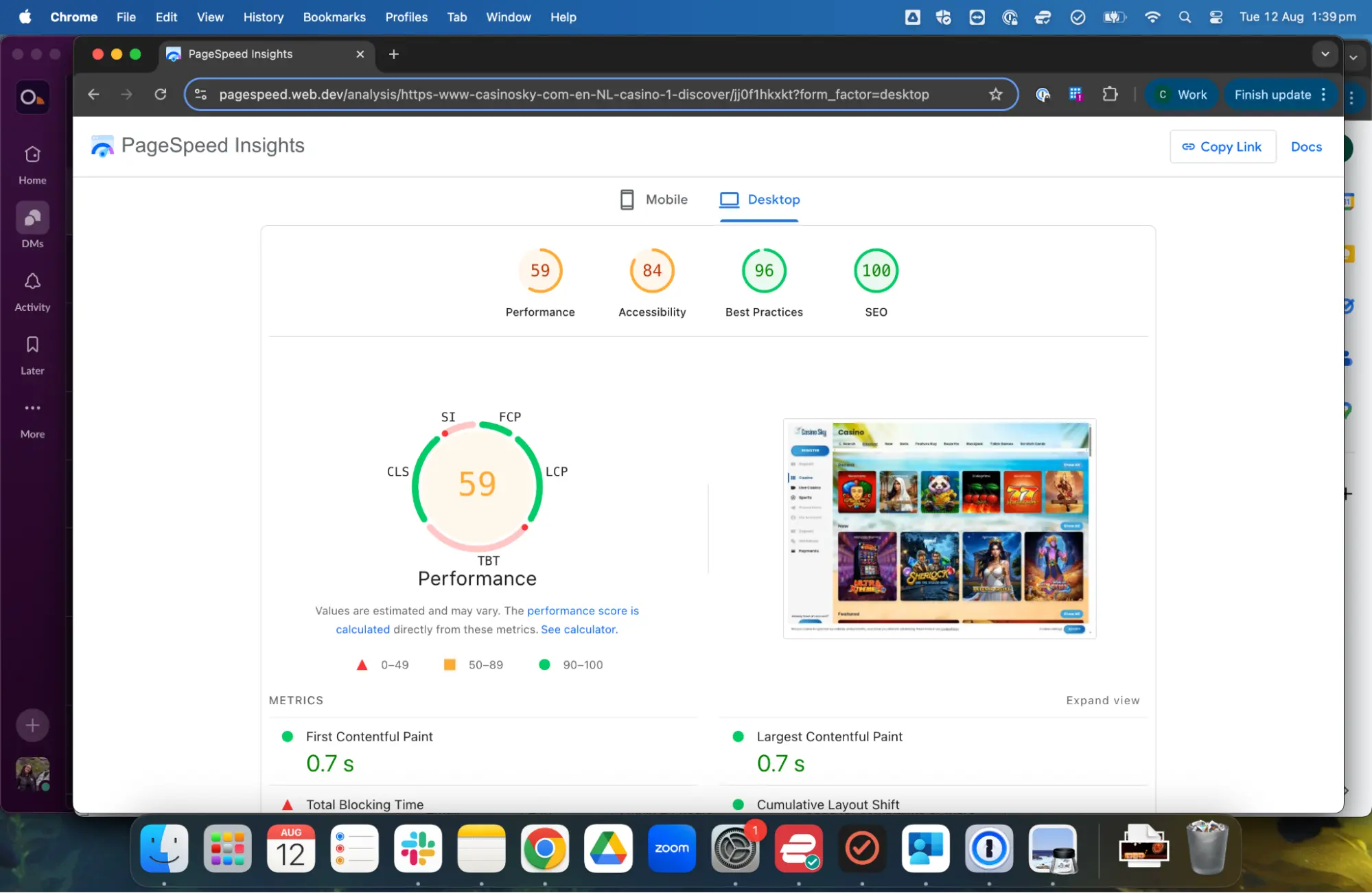Open Control Center in menu bar
The image size is (1372, 893).
point(1216,17)
